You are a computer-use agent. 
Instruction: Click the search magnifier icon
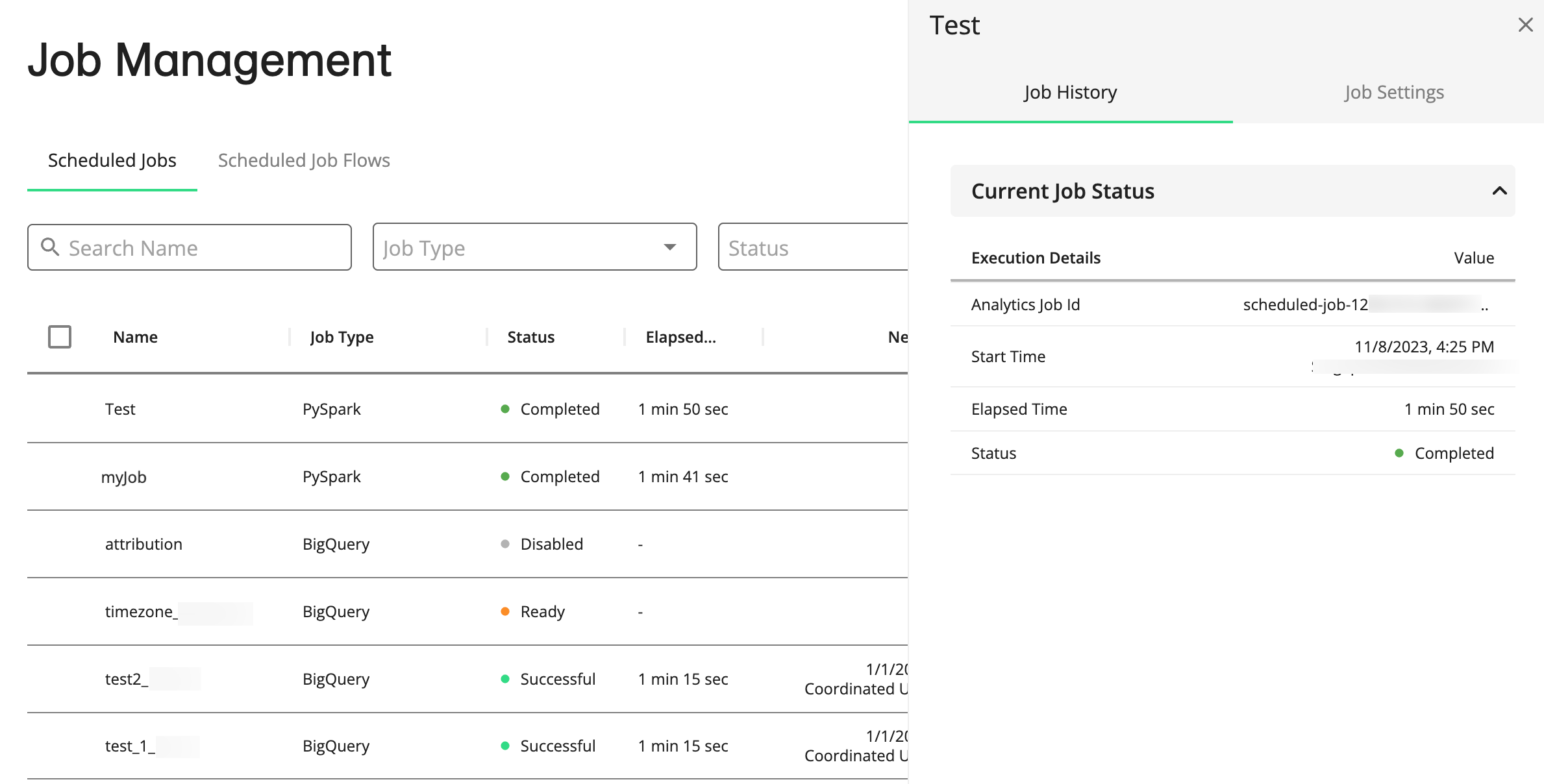pyautogui.click(x=50, y=247)
